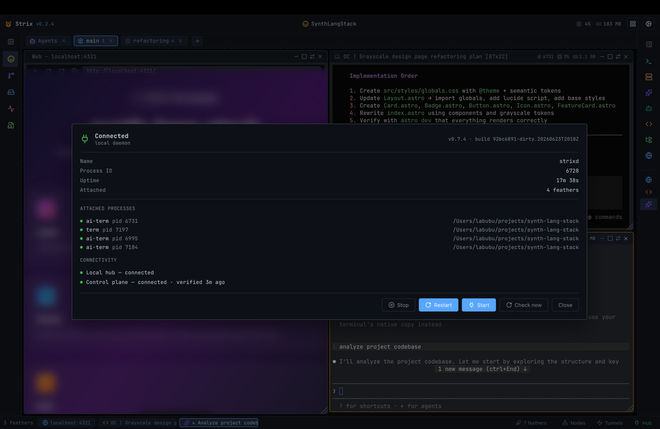660x429 pixels.
Task: Click the 4 feathers attached value
Action: [x=562, y=190]
